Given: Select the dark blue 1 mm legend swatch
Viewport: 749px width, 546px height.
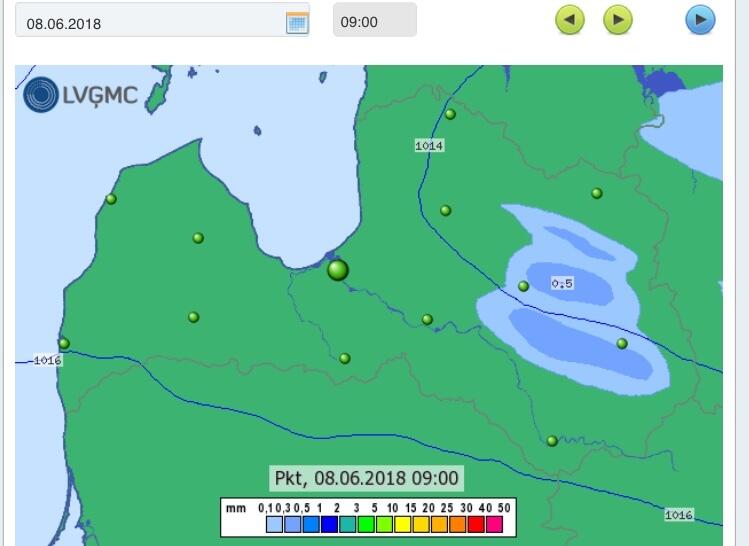Looking at the screenshot, I should coord(327,525).
